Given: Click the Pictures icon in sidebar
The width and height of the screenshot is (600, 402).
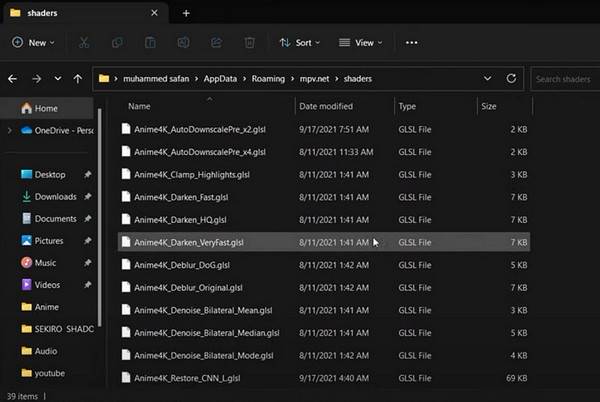Looking at the screenshot, I should (x=26, y=241).
